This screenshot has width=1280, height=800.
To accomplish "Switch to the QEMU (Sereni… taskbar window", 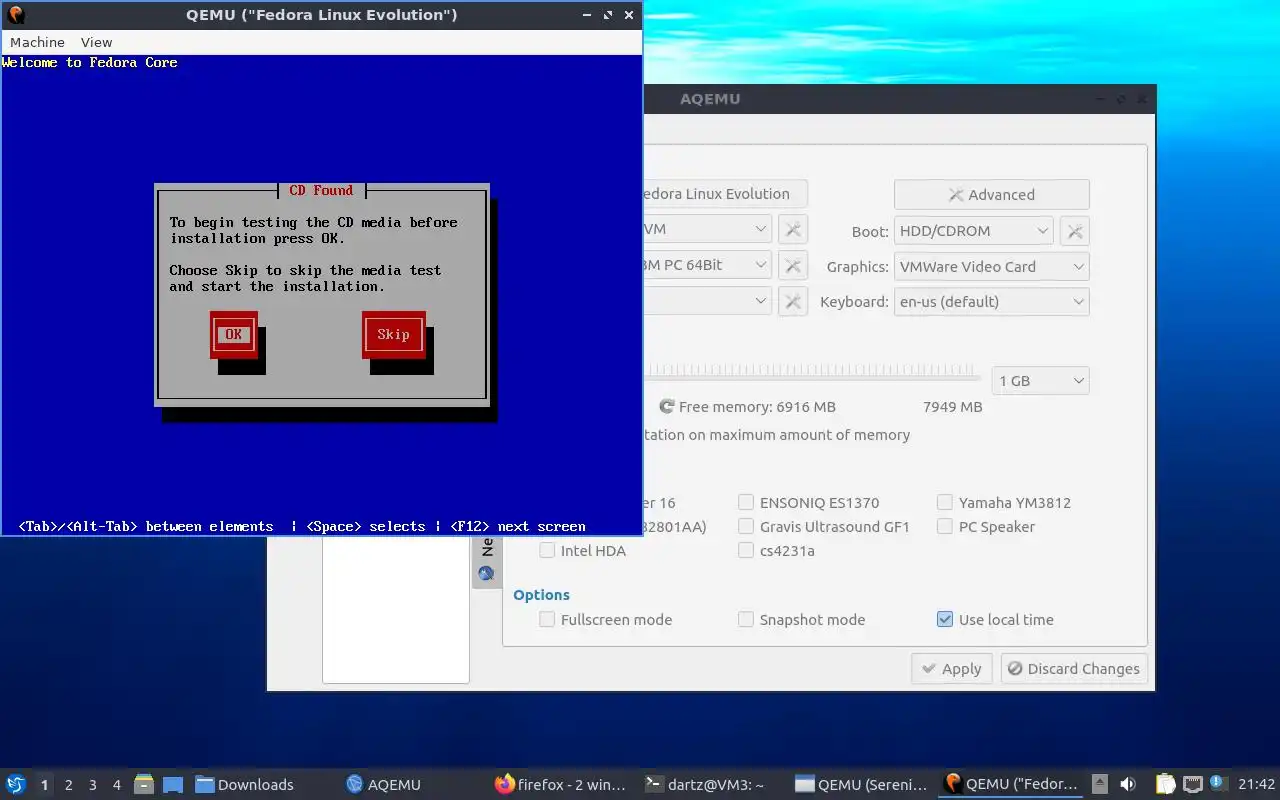I will tap(861, 784).
